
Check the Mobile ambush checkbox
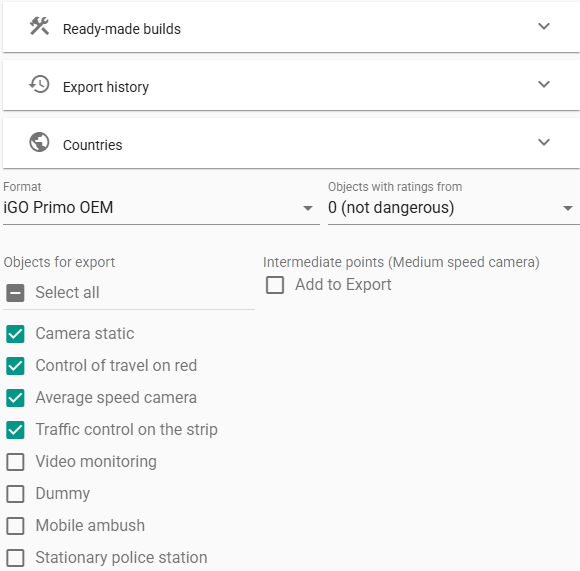click(15, 526)
